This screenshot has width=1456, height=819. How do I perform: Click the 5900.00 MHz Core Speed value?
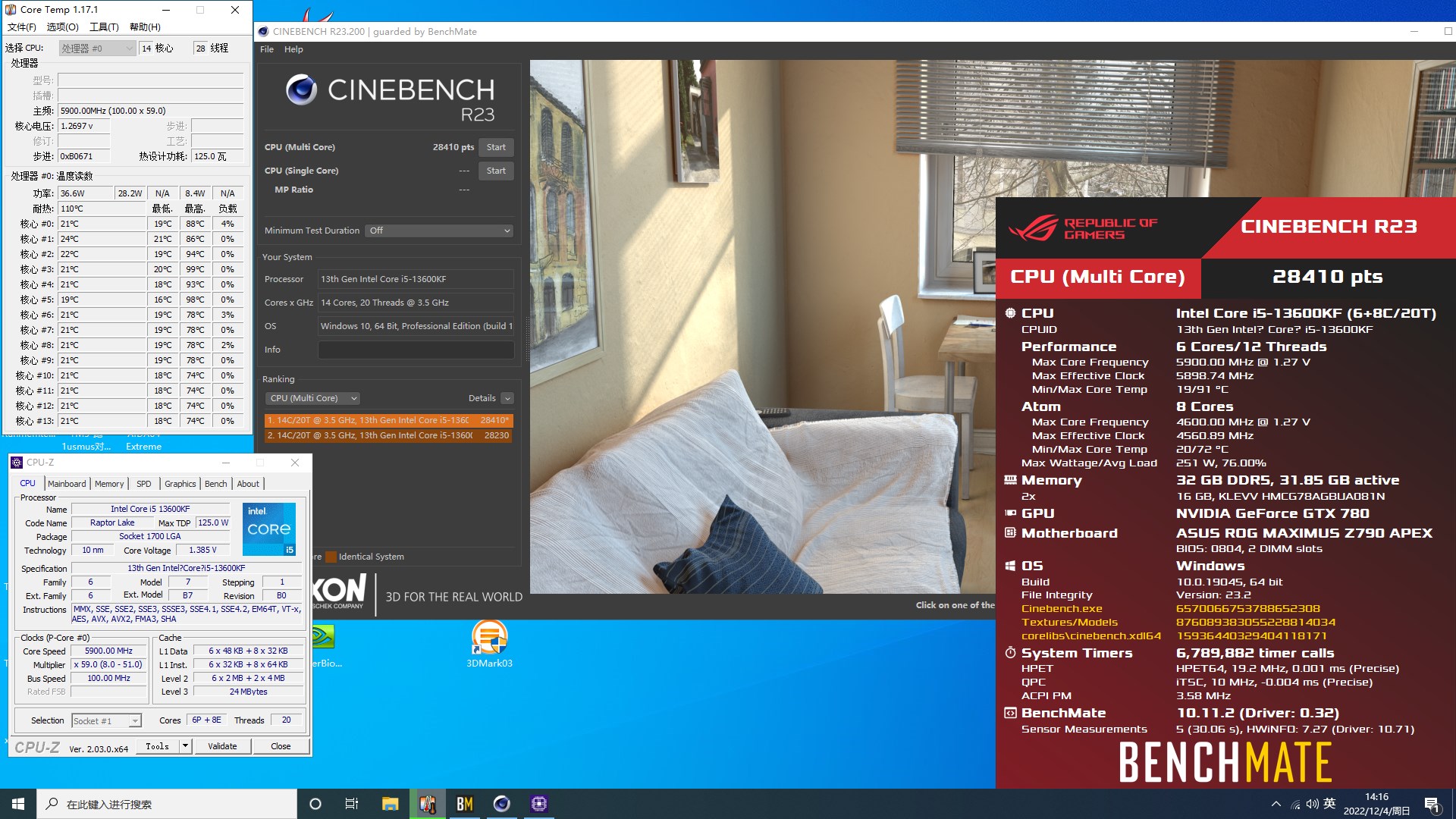coord(108,651)
